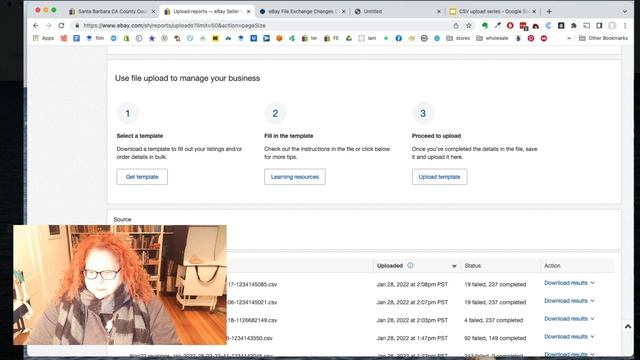Open the Chrome profile avatar
Image resolution: width=640 pixels, height=360 pixels.
click(x=612, y=25)
